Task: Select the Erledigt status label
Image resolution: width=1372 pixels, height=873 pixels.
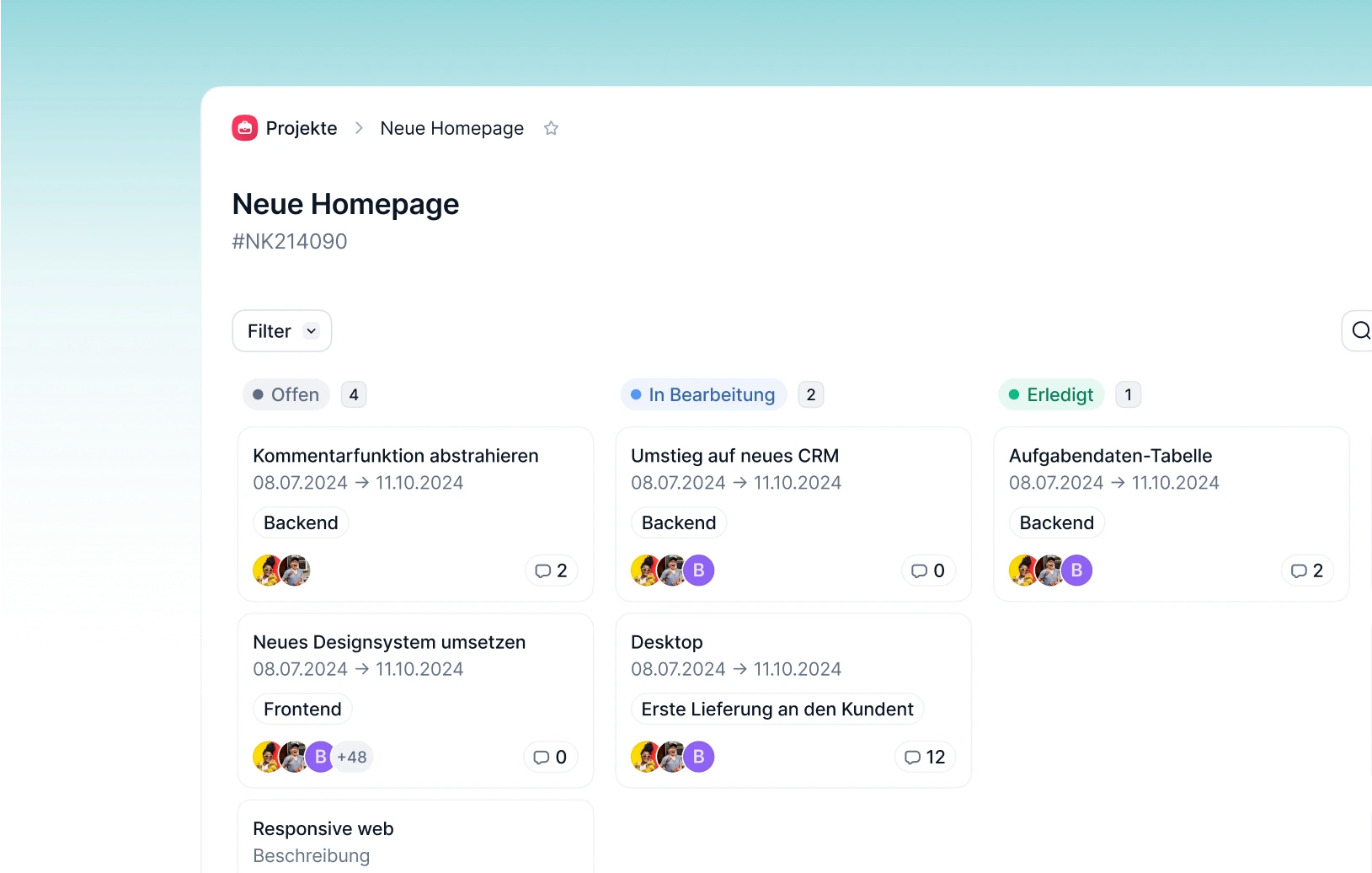Action: click(x=1051, y=394)
